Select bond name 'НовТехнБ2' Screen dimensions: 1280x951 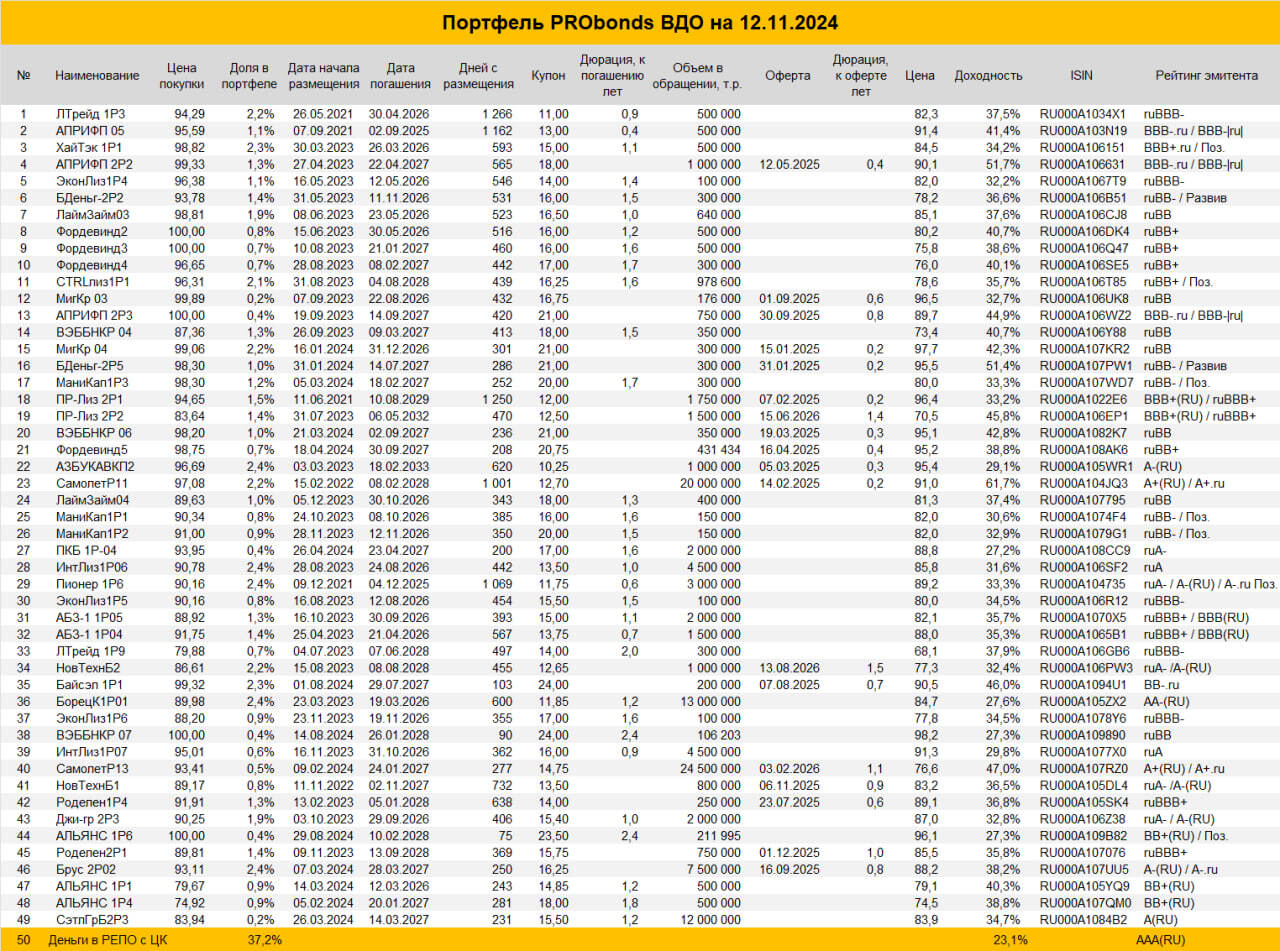pos(90,667)
